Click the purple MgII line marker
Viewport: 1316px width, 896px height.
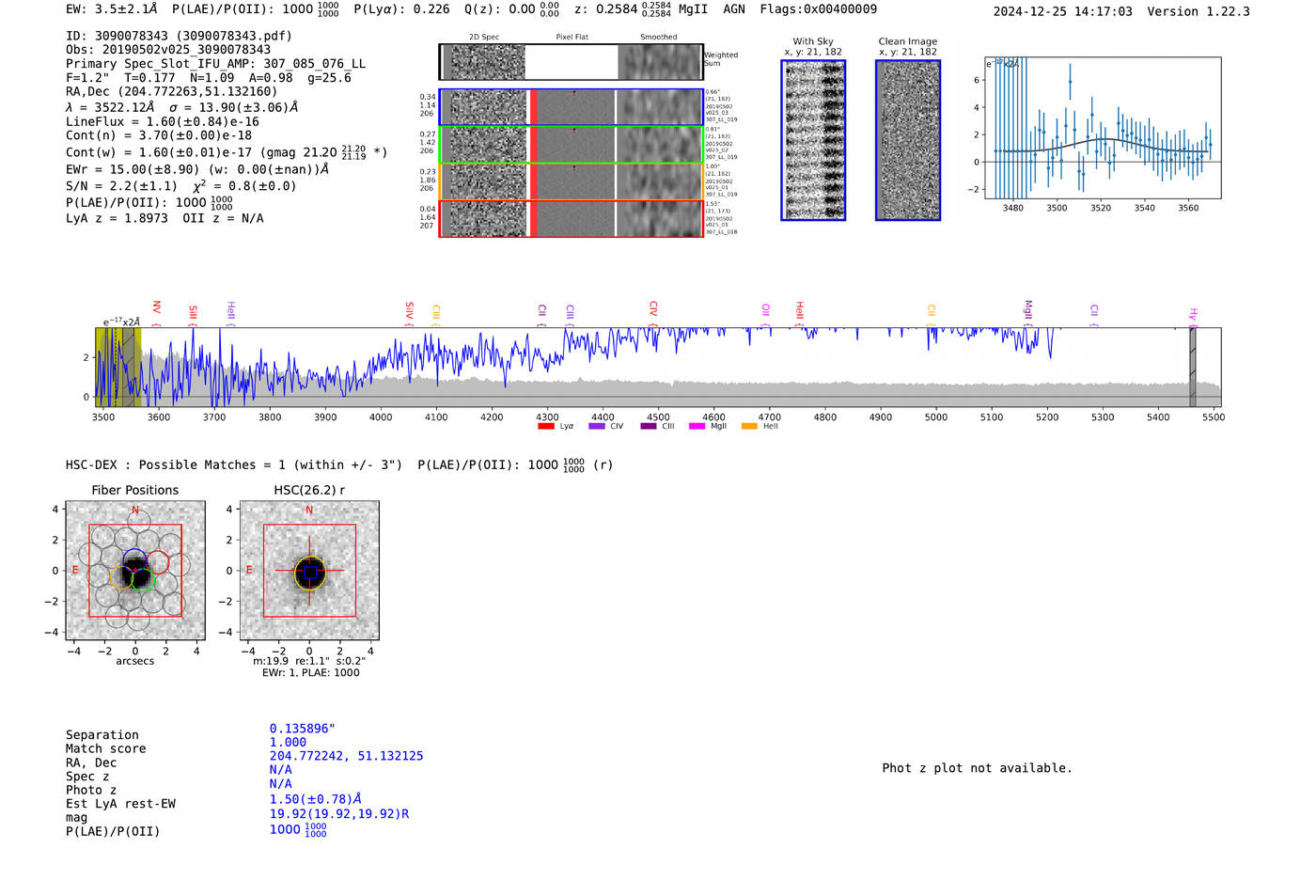[1027, 311]
